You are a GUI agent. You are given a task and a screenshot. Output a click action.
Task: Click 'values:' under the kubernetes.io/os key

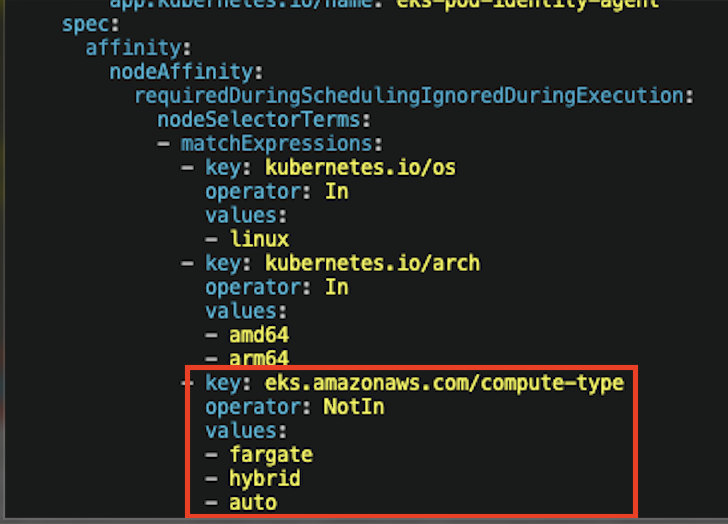[246, 216]
